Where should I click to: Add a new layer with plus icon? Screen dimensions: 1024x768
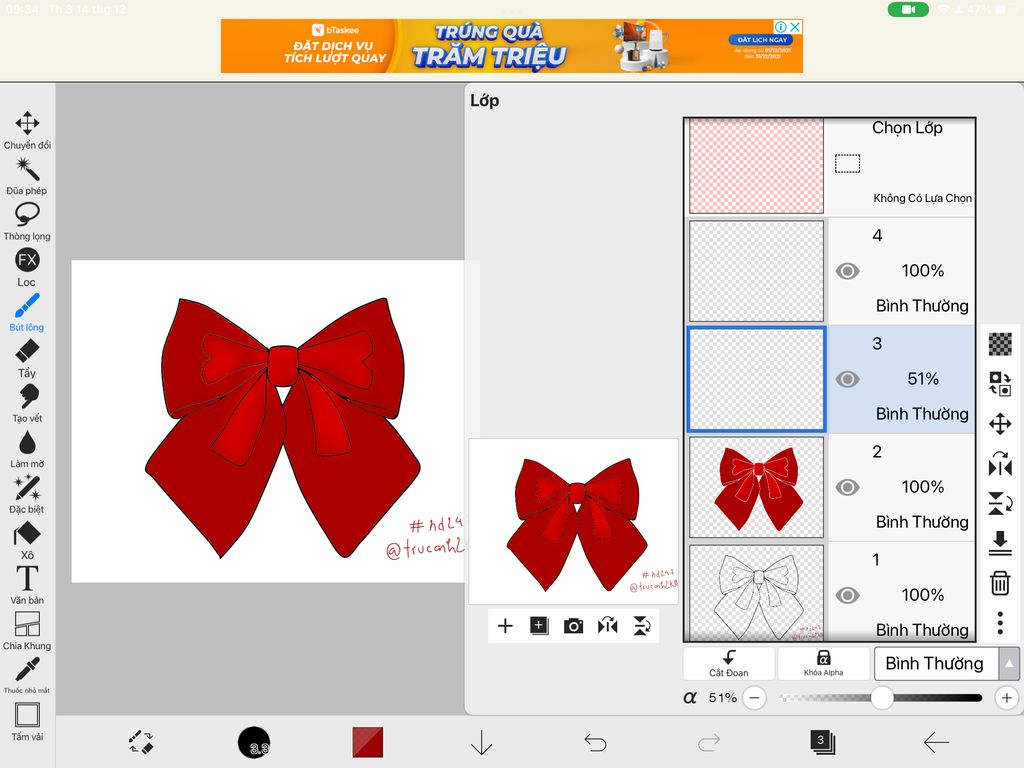(x=505, y=626)
